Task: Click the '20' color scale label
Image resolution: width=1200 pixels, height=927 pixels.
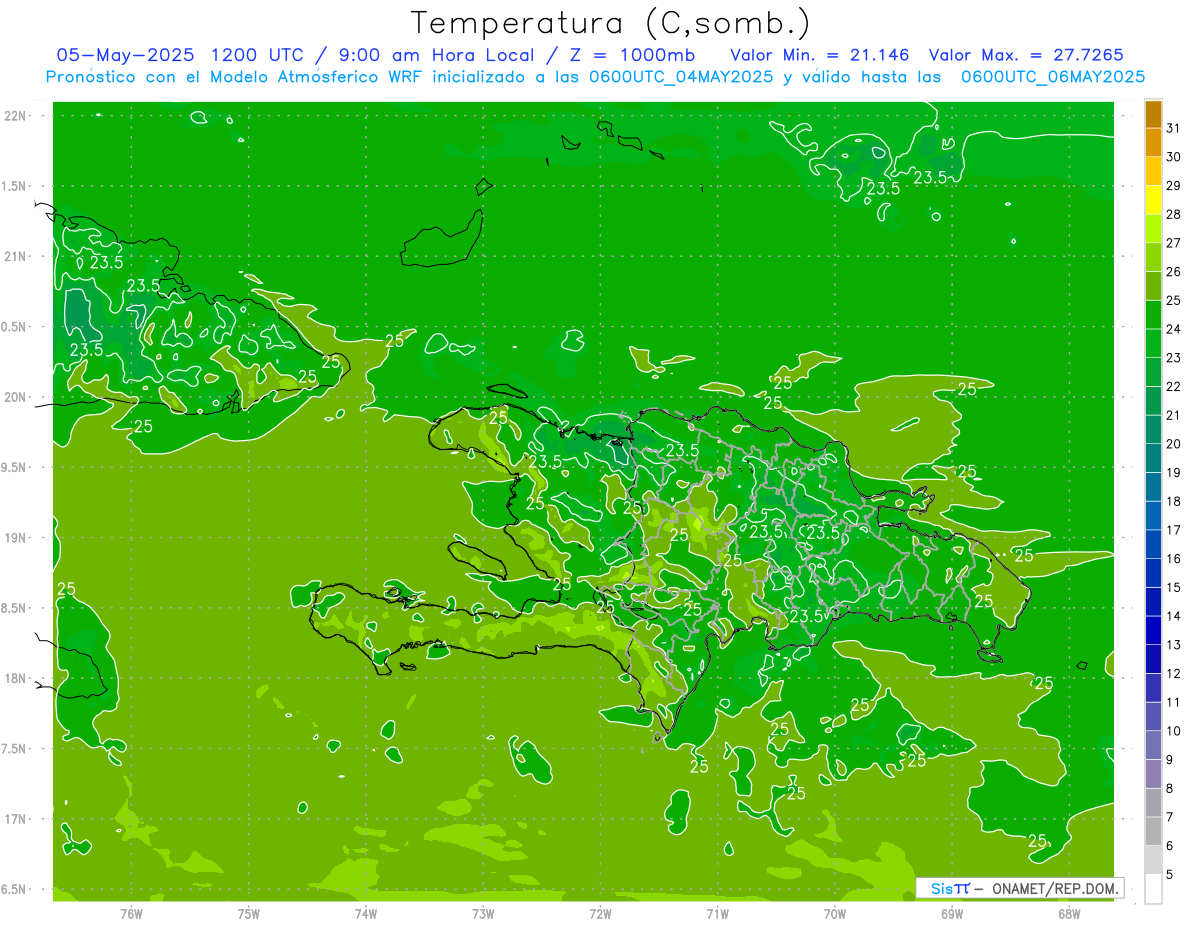Action: (x=1174, y=444)
